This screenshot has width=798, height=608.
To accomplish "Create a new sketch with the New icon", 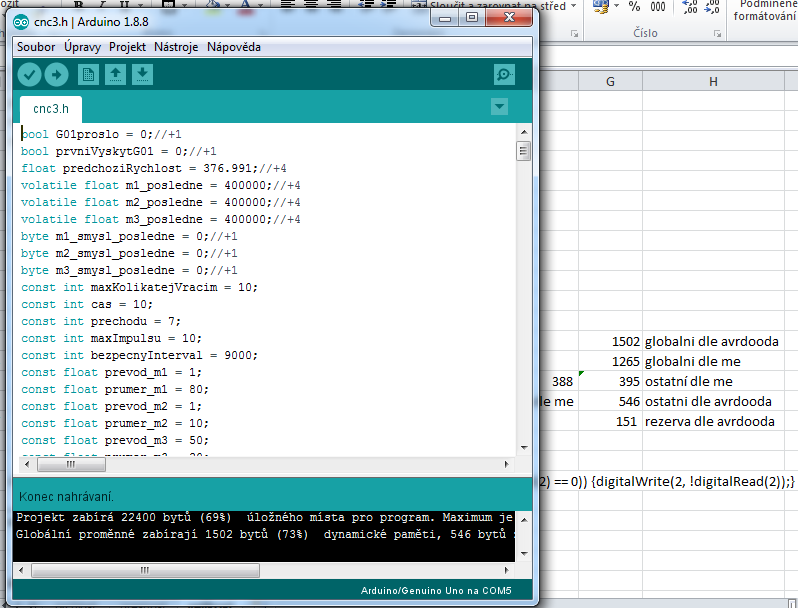I will tap(88, 75).
